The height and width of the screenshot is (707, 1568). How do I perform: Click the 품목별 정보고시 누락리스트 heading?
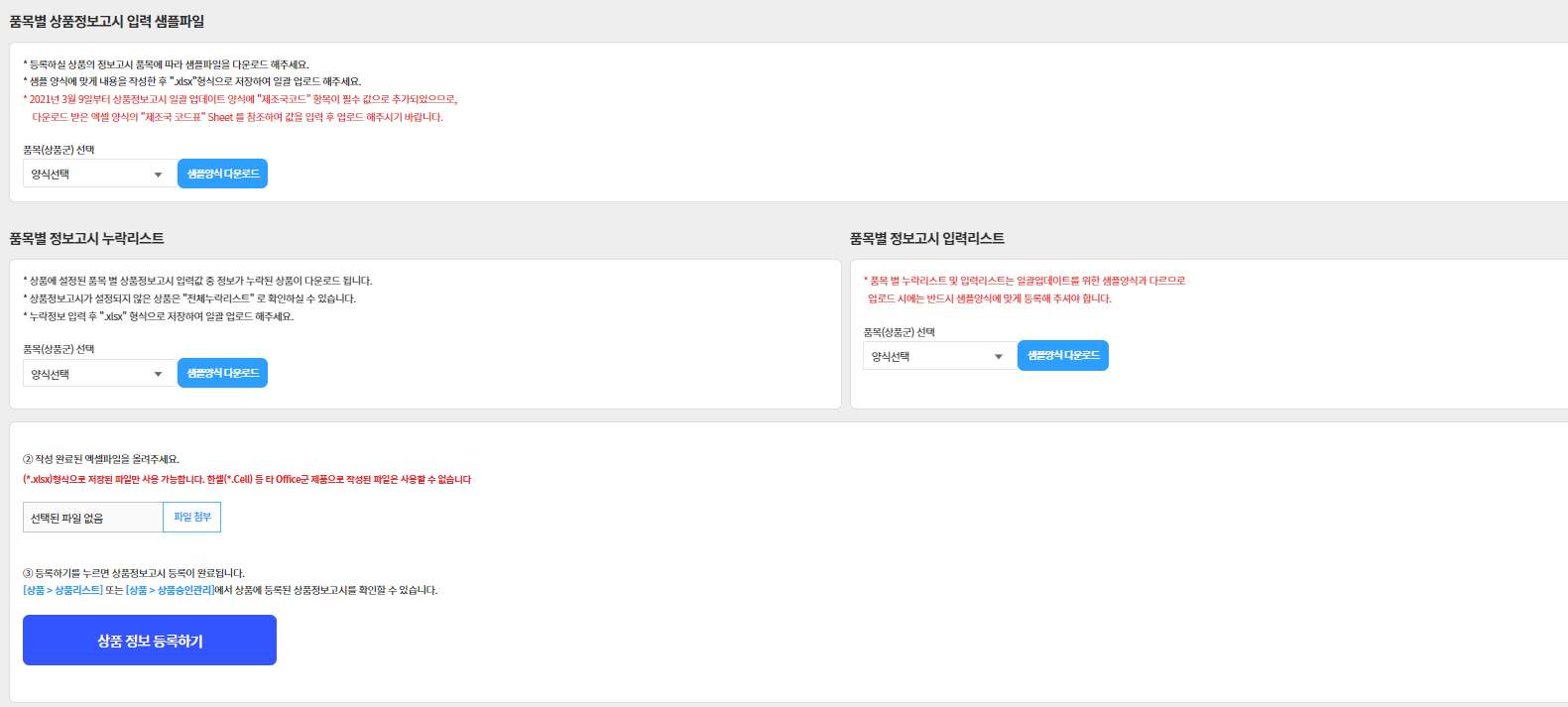[x=86, y=238]
